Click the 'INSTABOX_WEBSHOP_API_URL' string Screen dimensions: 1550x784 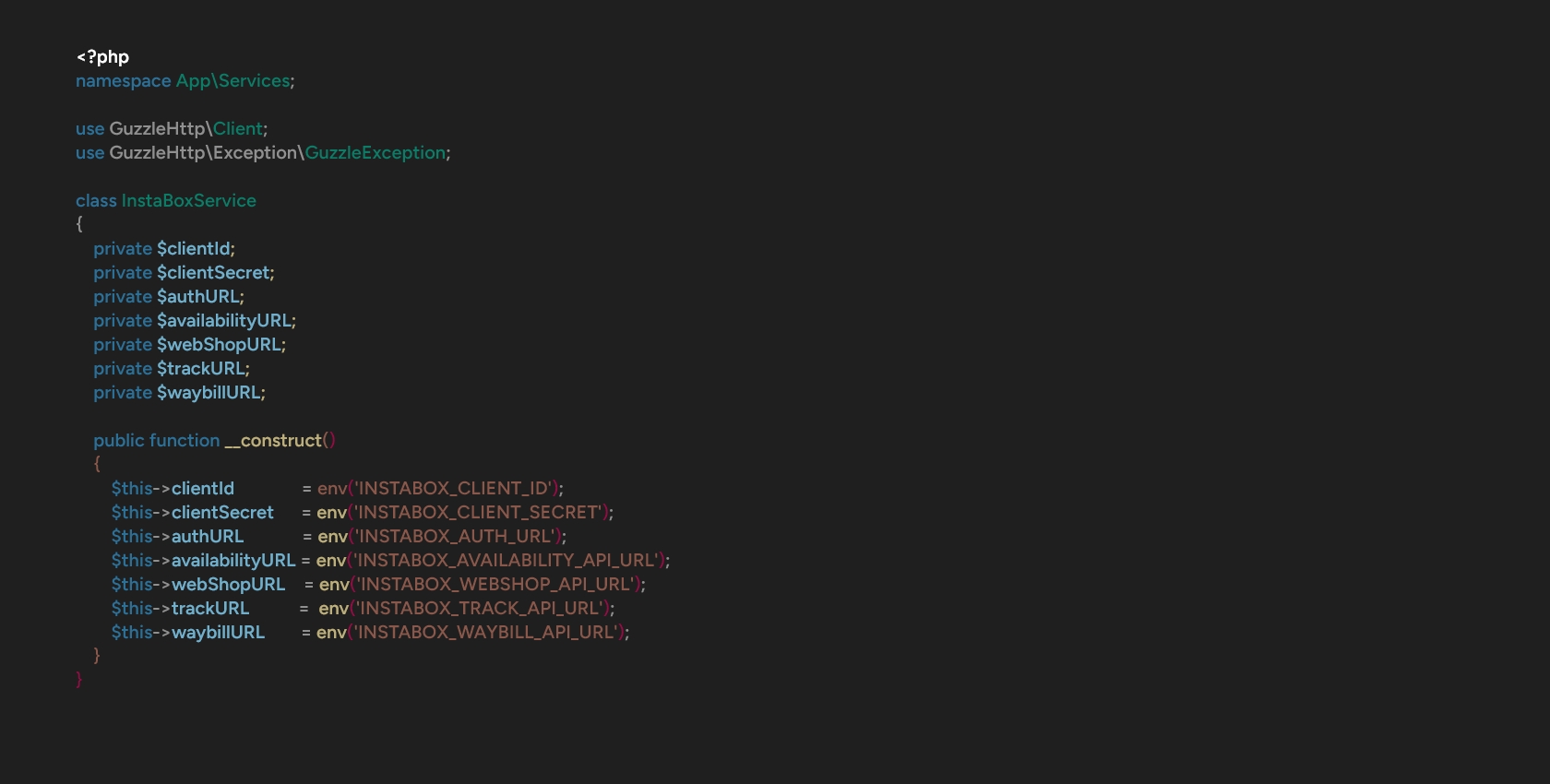(x=495, y=585)
